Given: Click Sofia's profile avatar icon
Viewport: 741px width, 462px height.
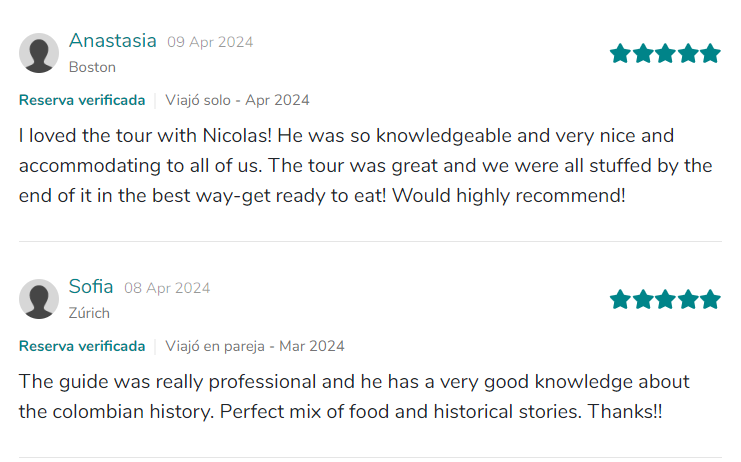Looking at the screenshot, I should pyautogui.click(x=39, y=299).
